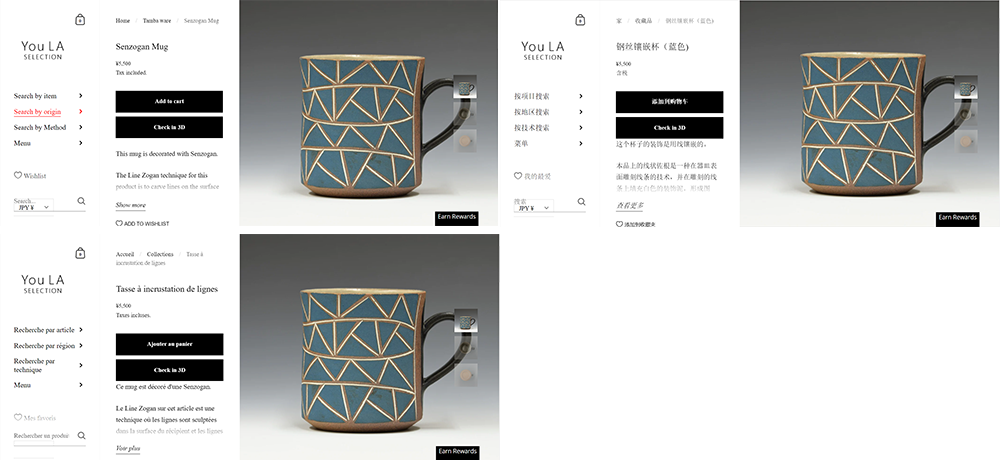Expand Recherche par région chevron
This screenshot has height=463, width=1000.
[x=81, y=346]
